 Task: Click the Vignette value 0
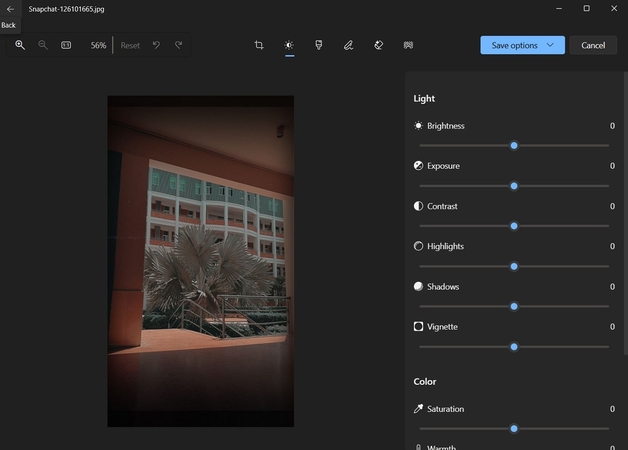[x=612, y=327]
